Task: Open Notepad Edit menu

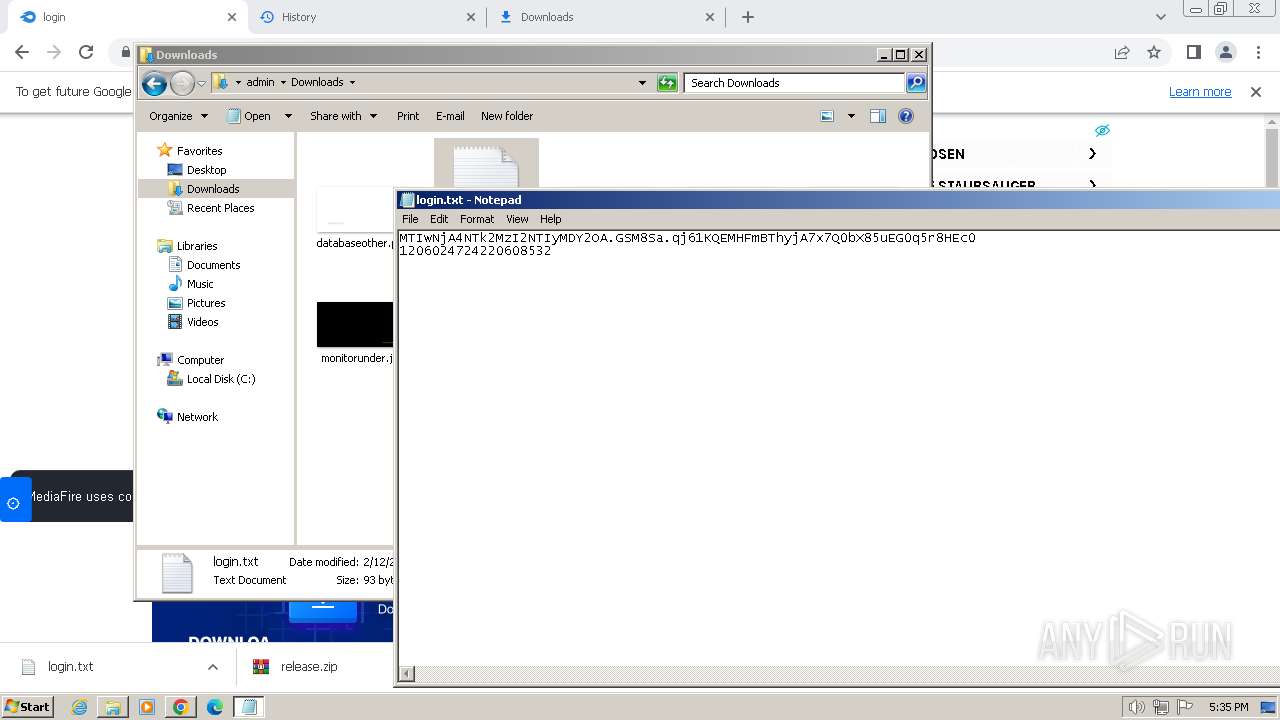Action: [439, 219]
